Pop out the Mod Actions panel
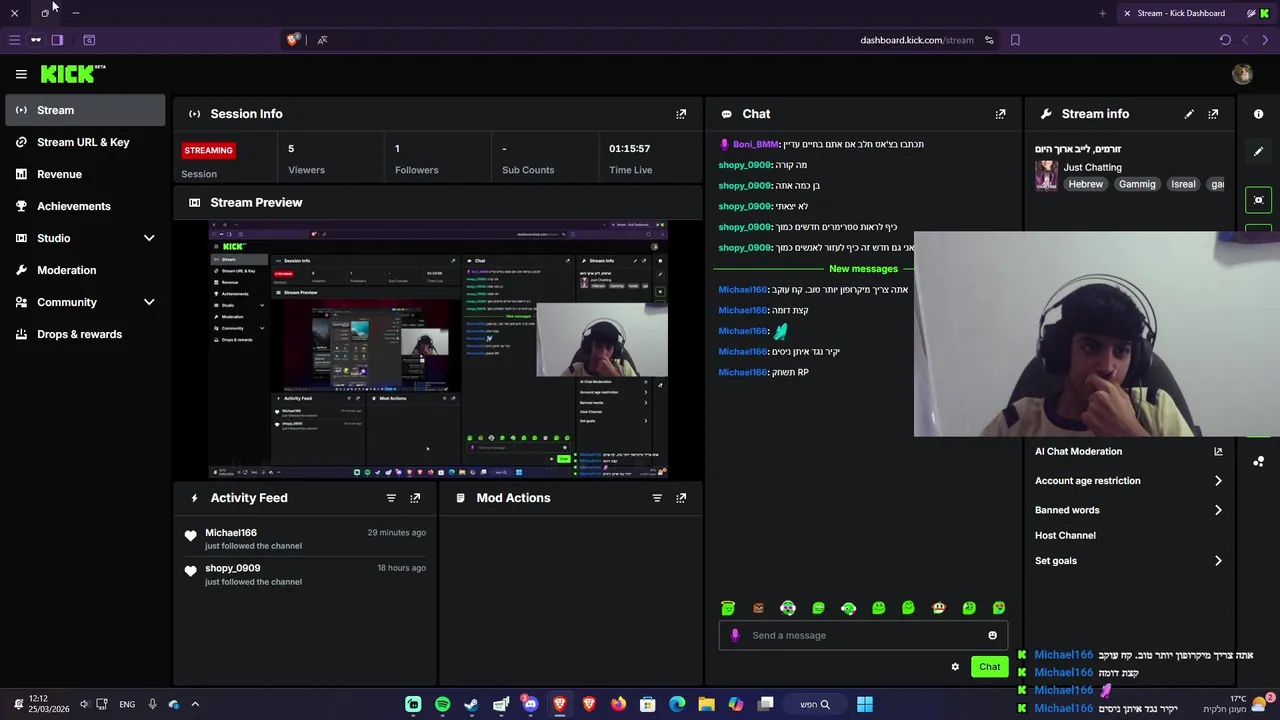1280x720 pixels. pos(681,498)
